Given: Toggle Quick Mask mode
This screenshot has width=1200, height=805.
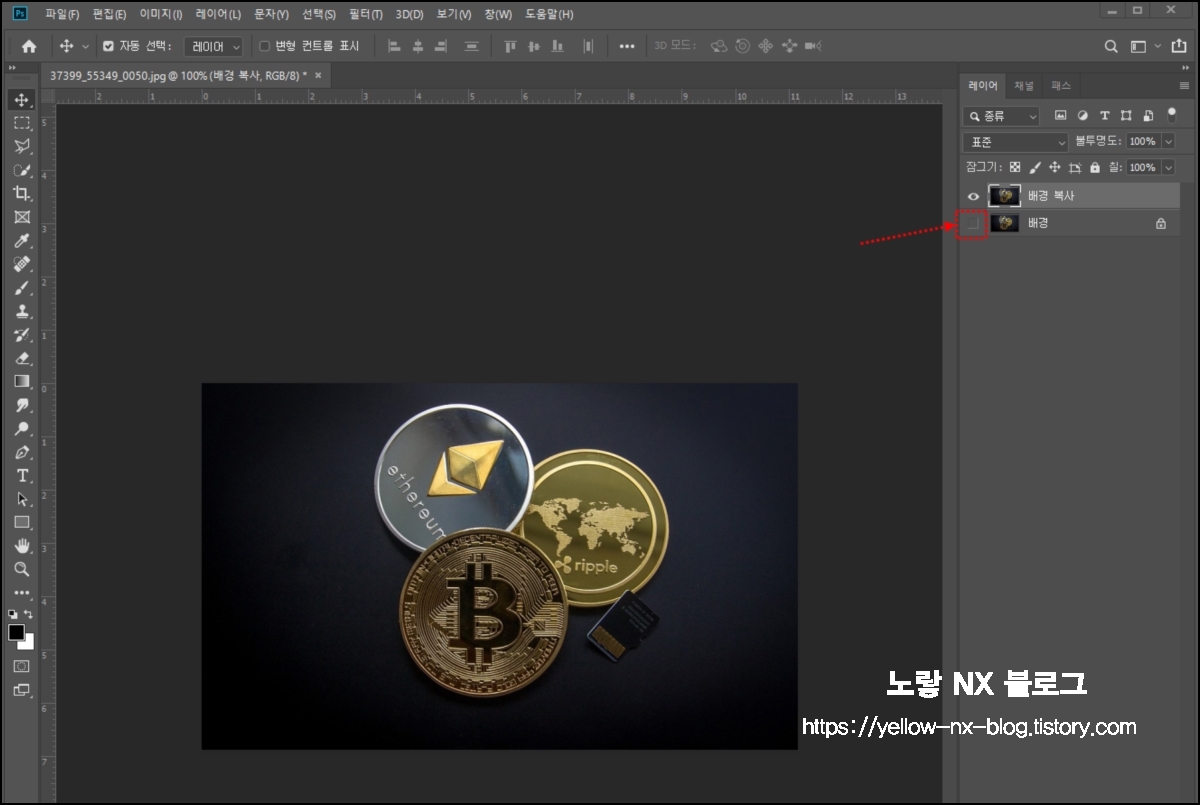Looking at the screenshot, I should click(22, 666).
